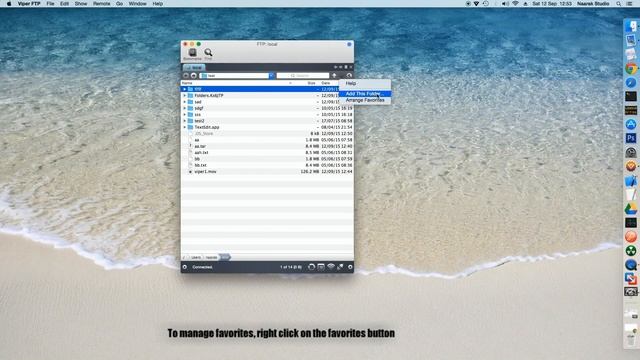Open Spotlight search in the menu bar

[x=619, y=4]
